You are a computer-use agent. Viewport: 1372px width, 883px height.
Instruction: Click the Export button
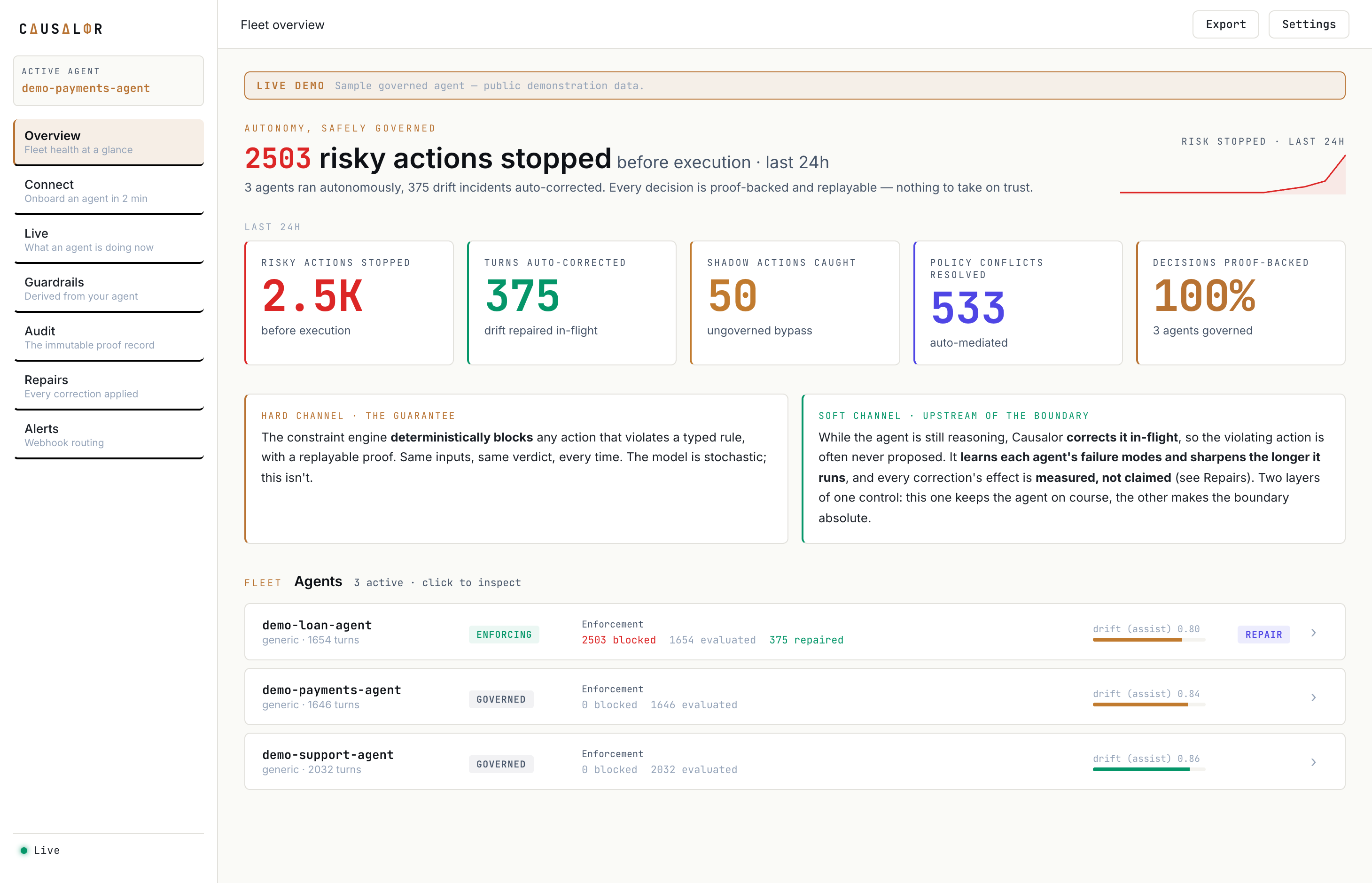(x=1225, y=24)
